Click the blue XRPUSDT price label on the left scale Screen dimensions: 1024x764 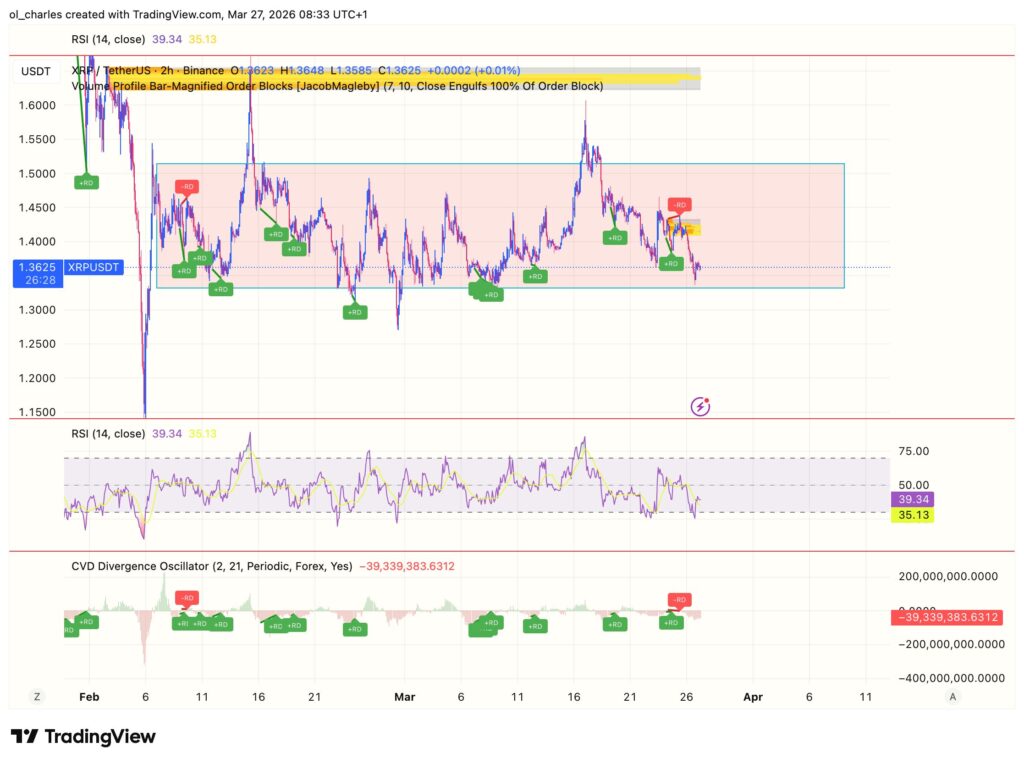coord(92,267)
